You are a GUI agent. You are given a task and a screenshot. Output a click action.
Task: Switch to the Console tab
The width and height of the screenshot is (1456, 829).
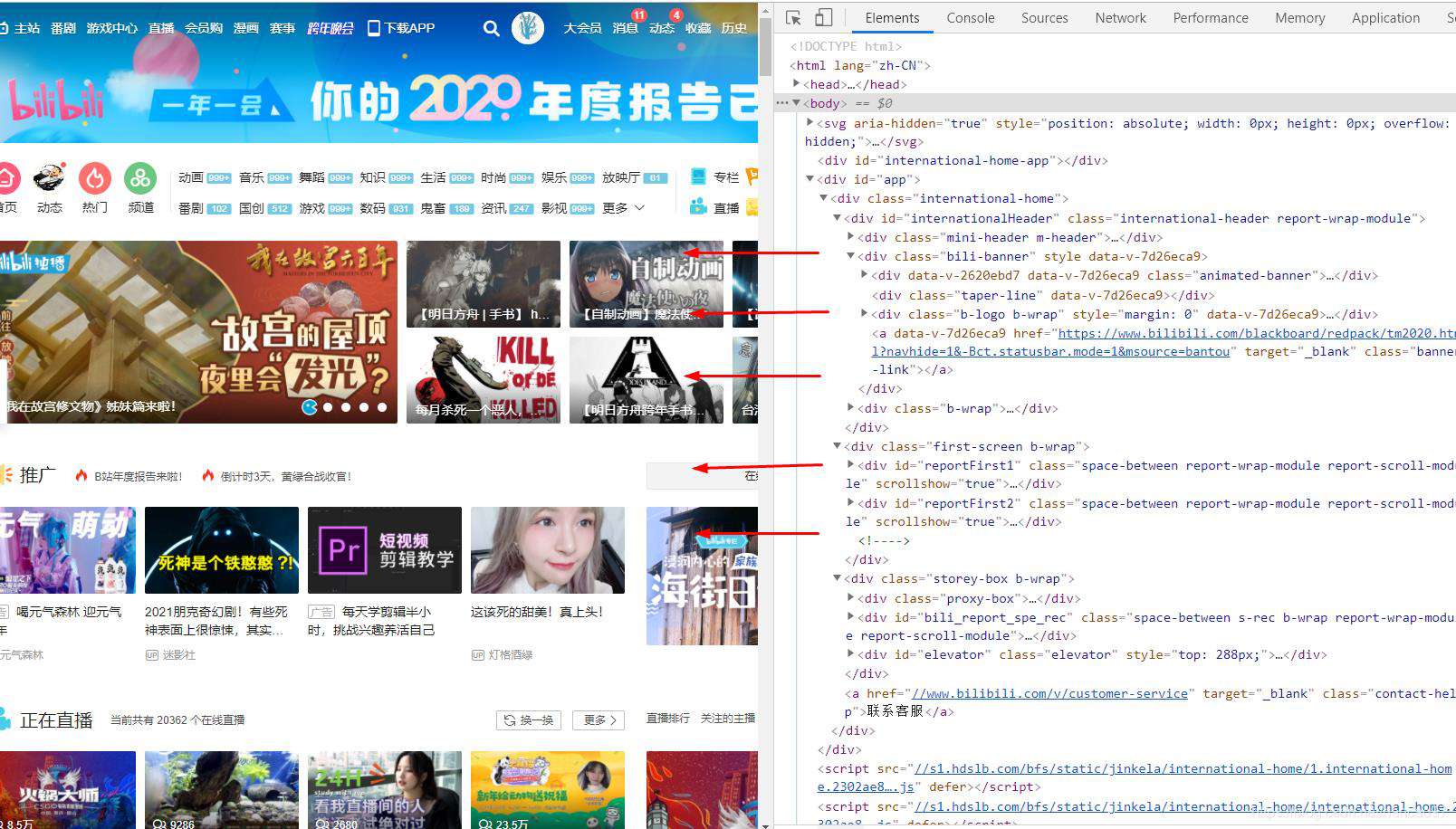tap(970, 17)
